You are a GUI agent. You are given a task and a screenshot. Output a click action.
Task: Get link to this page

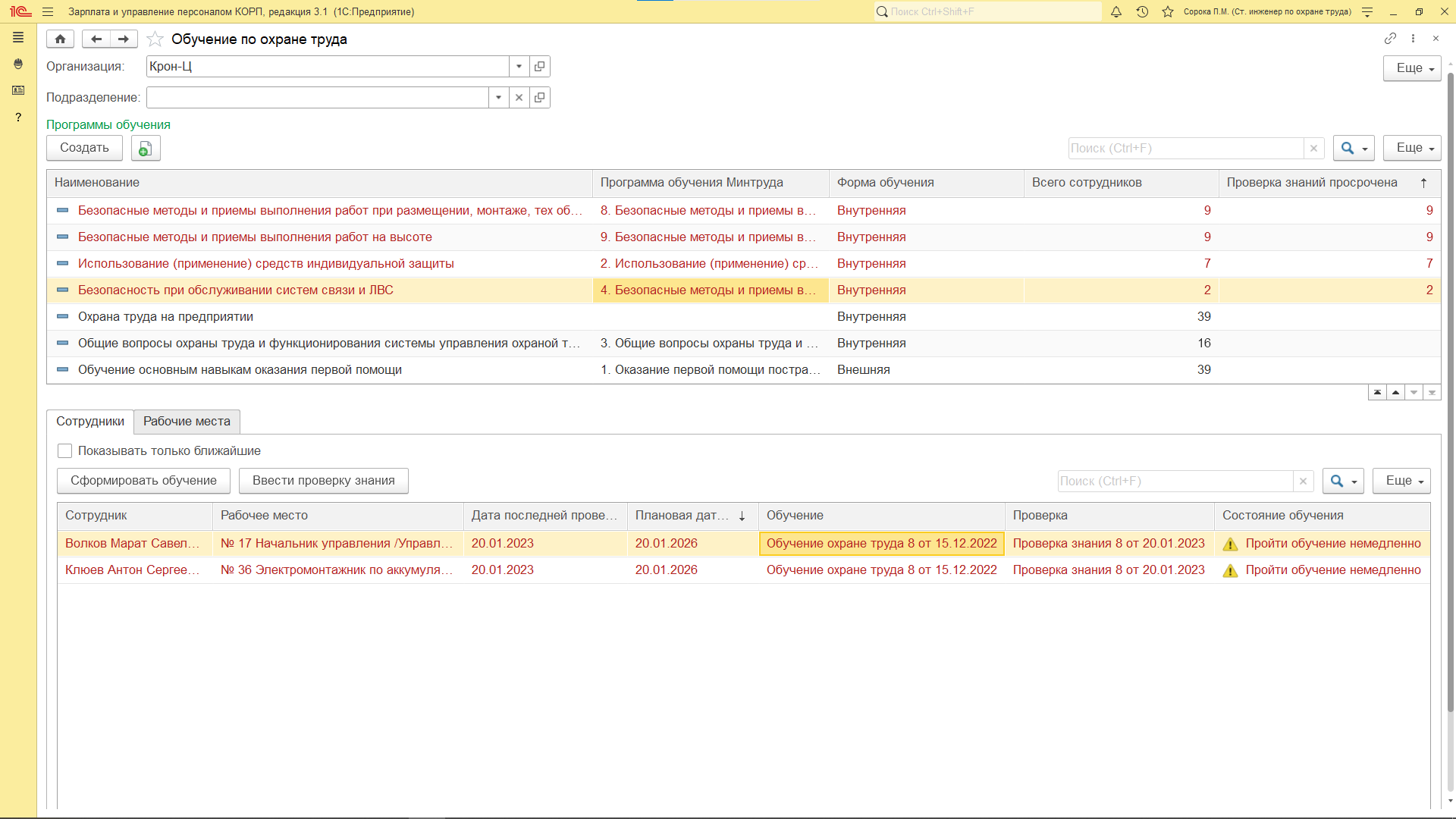click(1389, 39)
